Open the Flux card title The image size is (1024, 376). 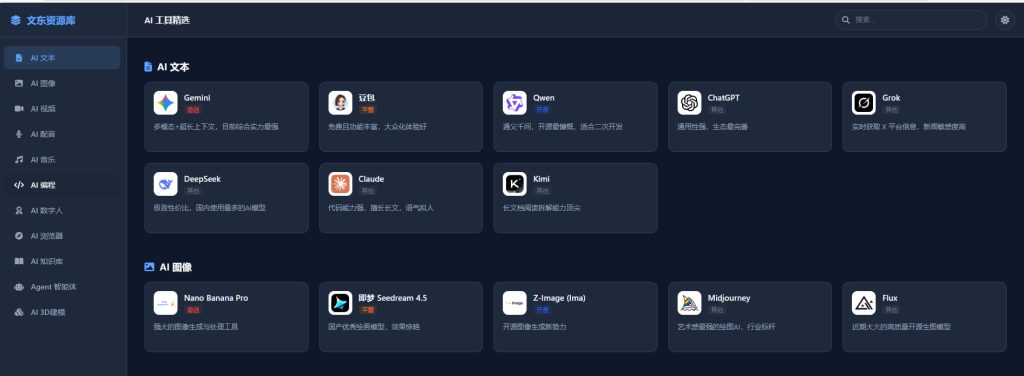(x=890, y=298)
